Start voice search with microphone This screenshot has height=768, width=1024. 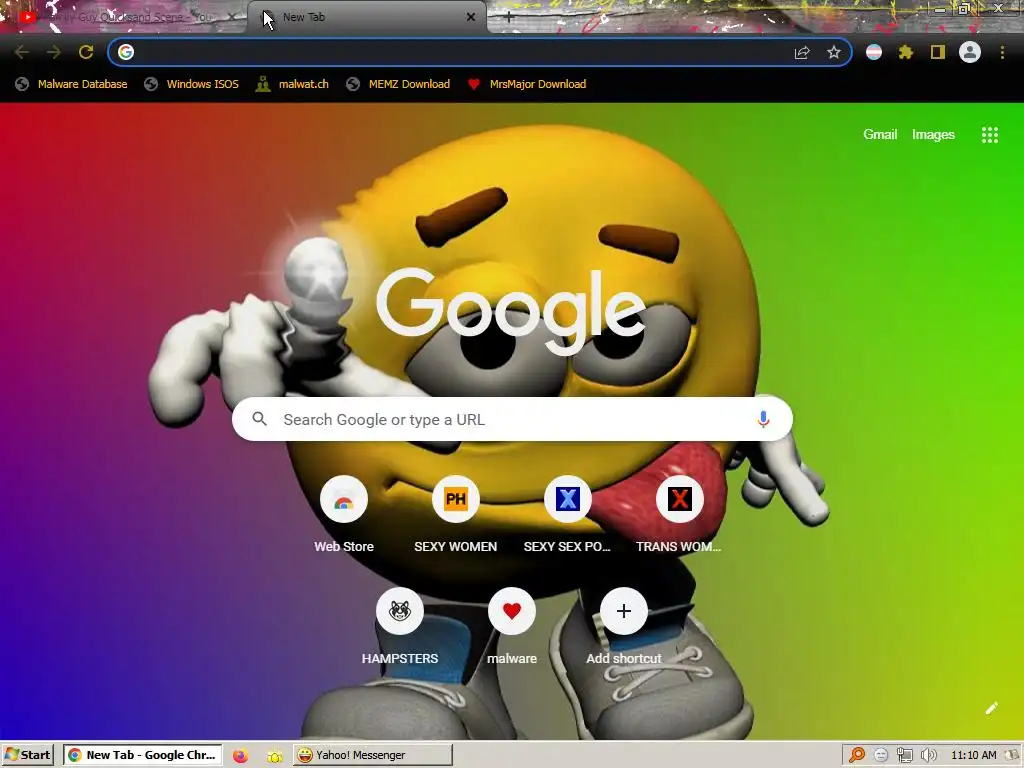pos(763,419)
